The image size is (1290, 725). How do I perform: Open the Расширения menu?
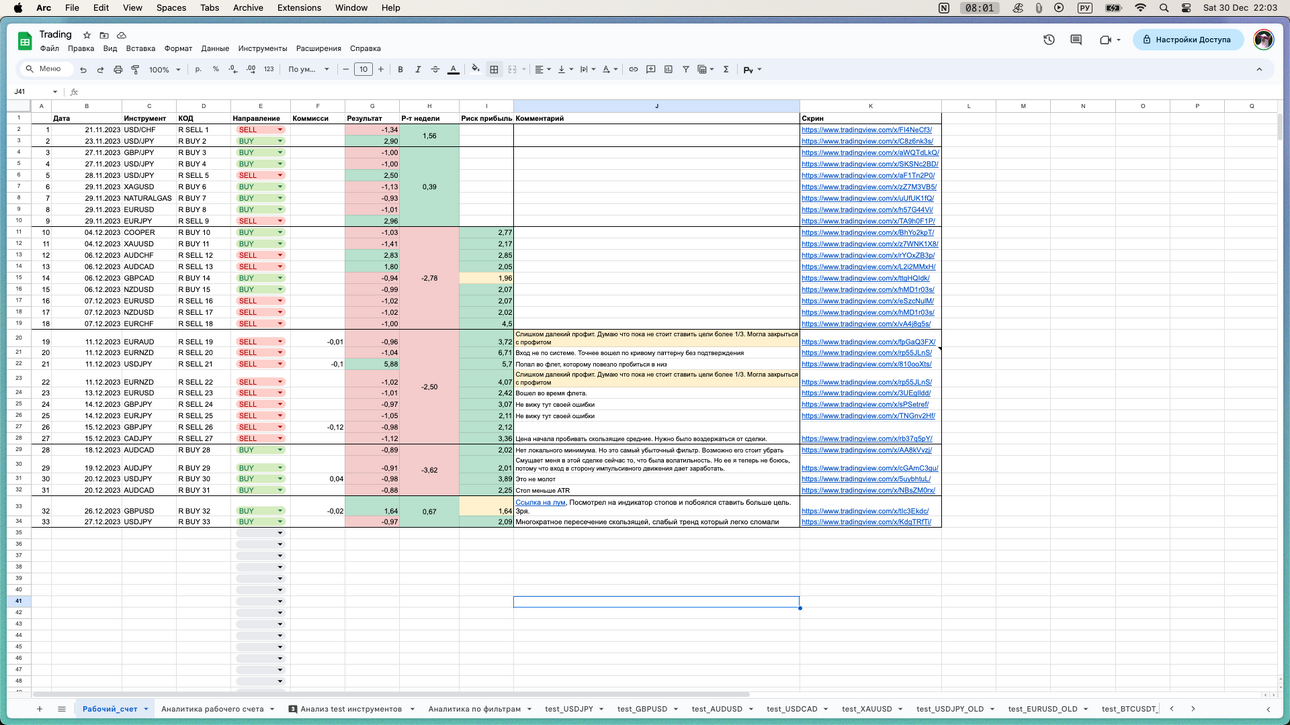[318, 48]
